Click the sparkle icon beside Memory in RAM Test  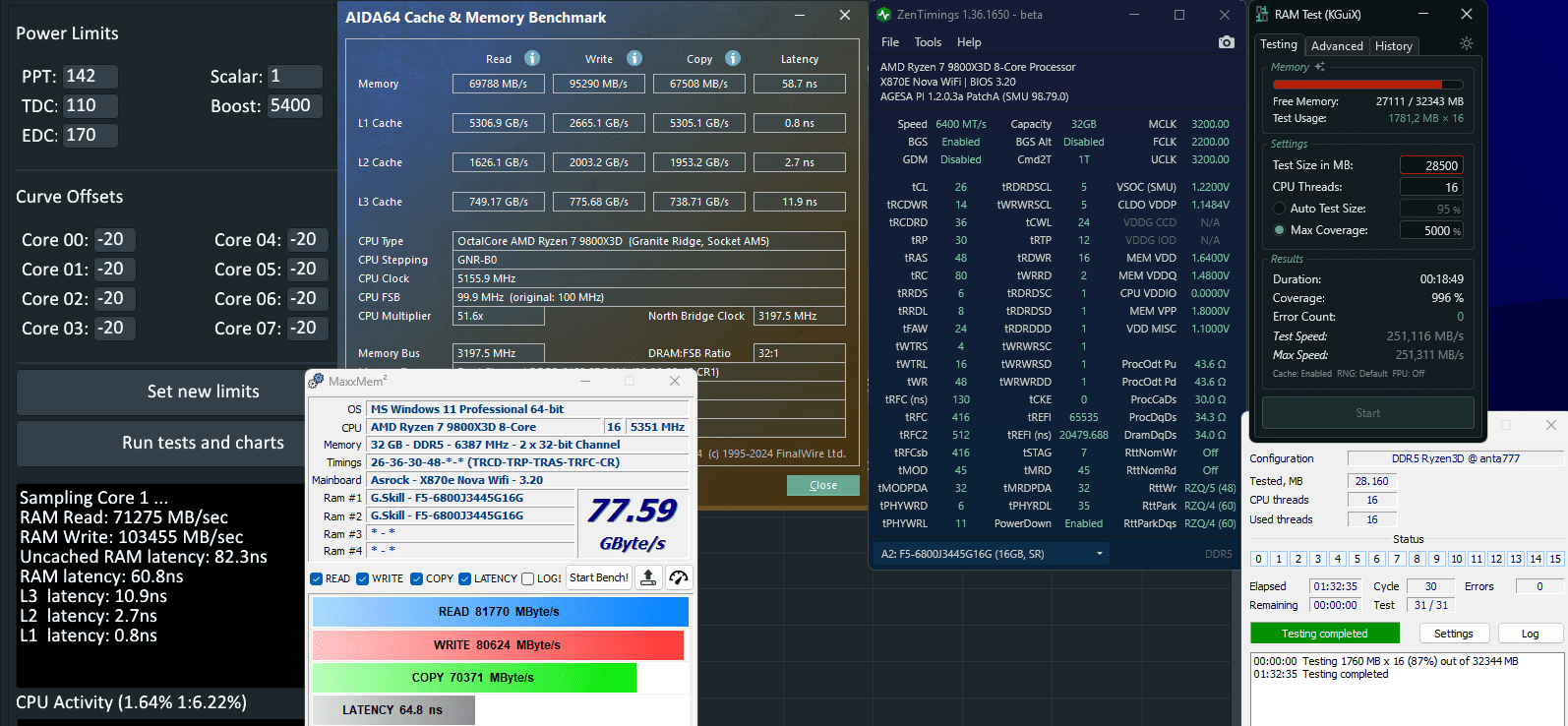(1320, 67)
